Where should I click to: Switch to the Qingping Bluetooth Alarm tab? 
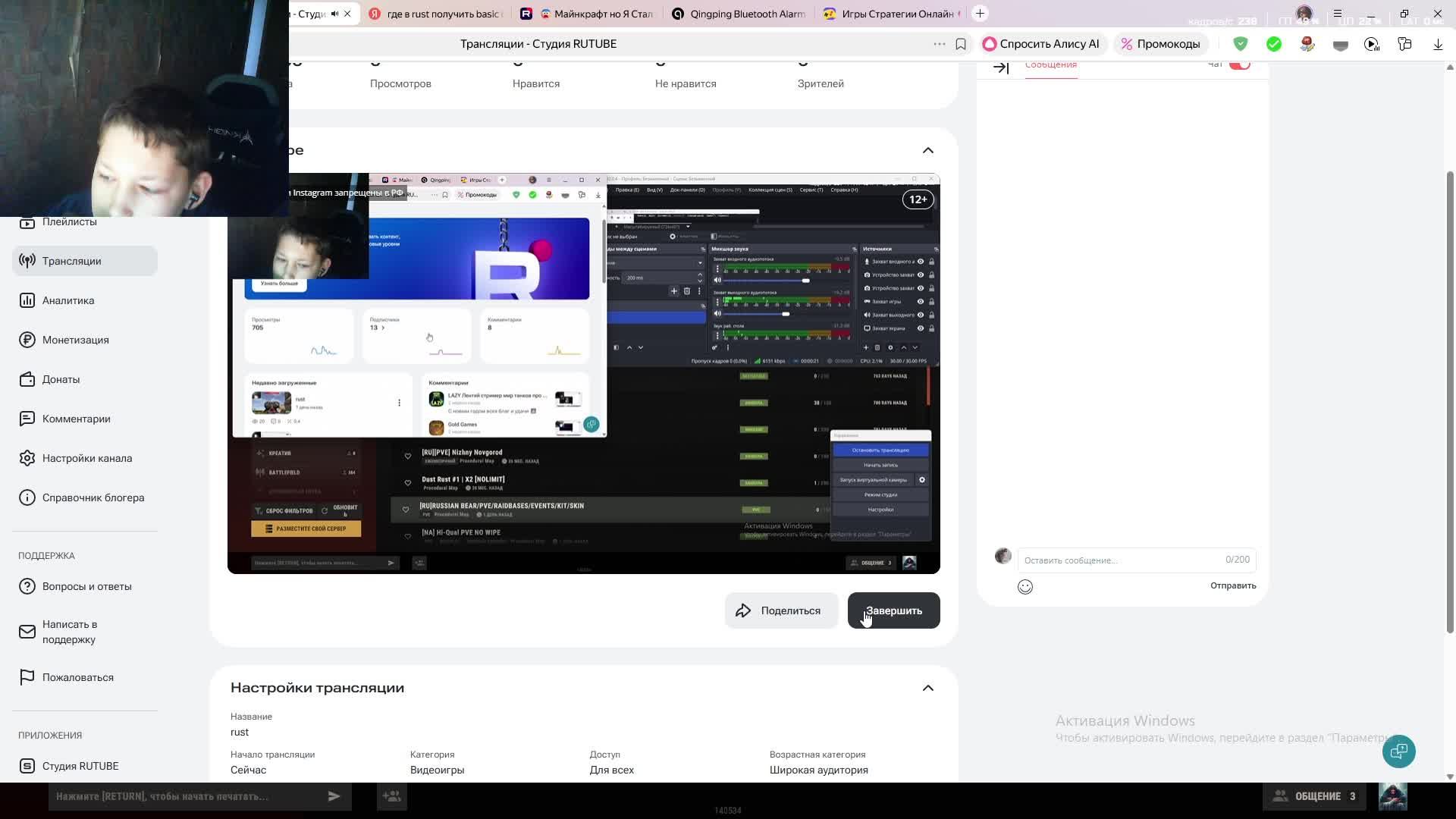point(739,14)
